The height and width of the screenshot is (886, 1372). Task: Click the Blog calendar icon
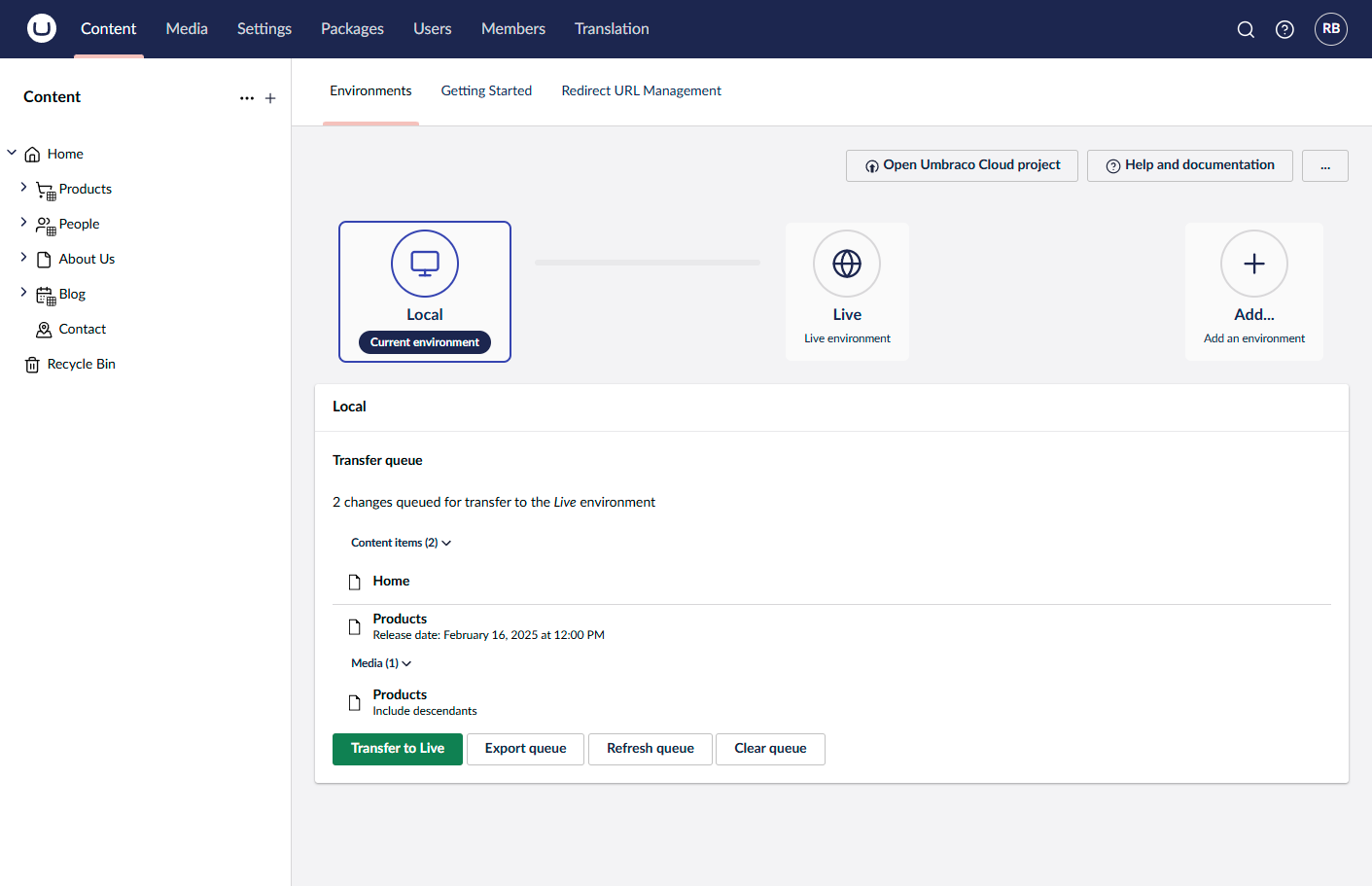coord(46,294)
